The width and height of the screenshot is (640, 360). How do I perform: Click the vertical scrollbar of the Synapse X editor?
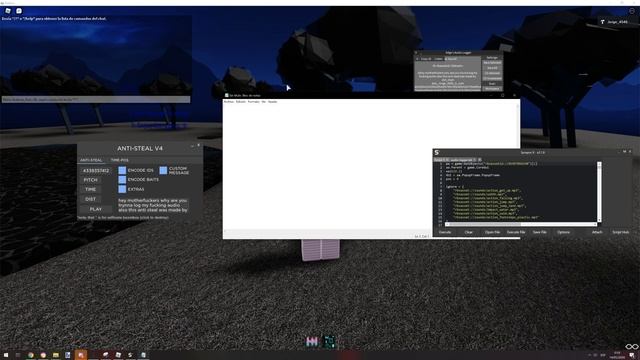[599, 192]
